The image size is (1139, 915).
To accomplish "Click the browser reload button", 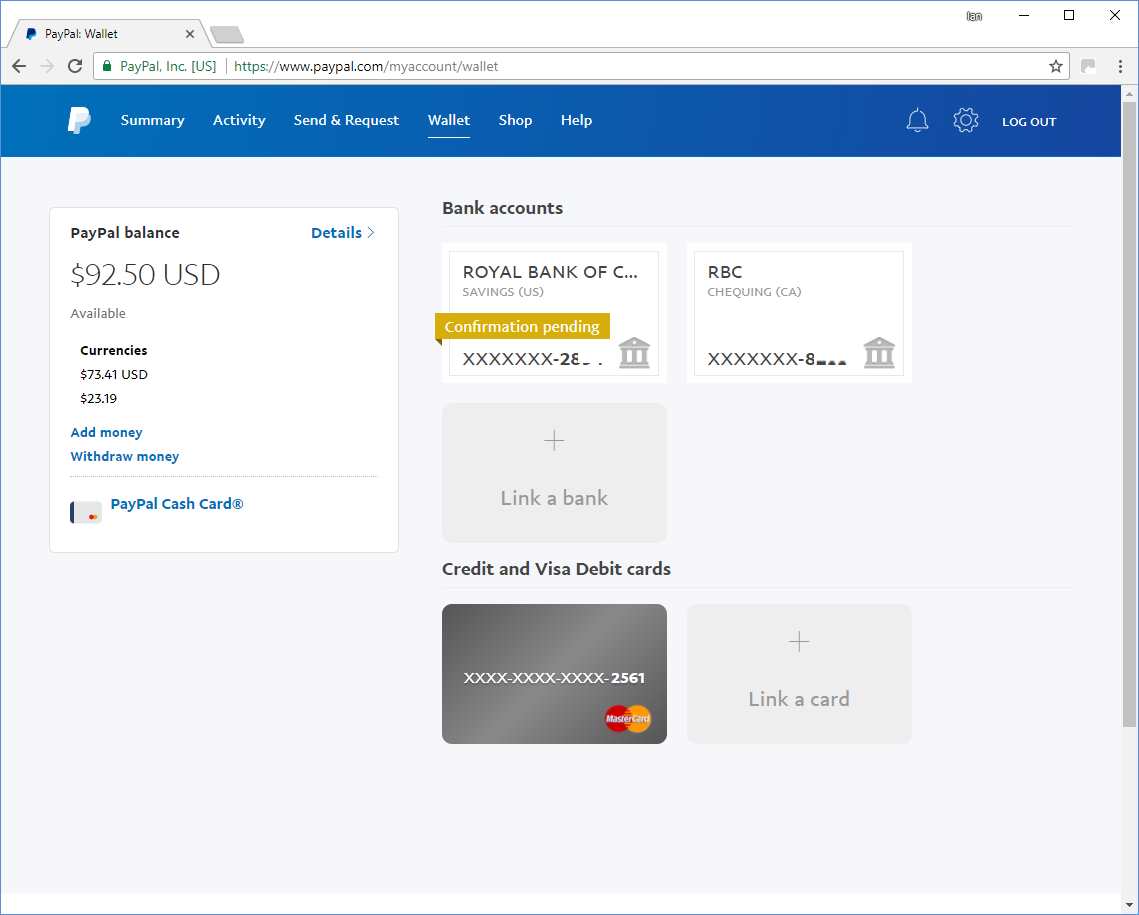I will click(x=75, y=67).
